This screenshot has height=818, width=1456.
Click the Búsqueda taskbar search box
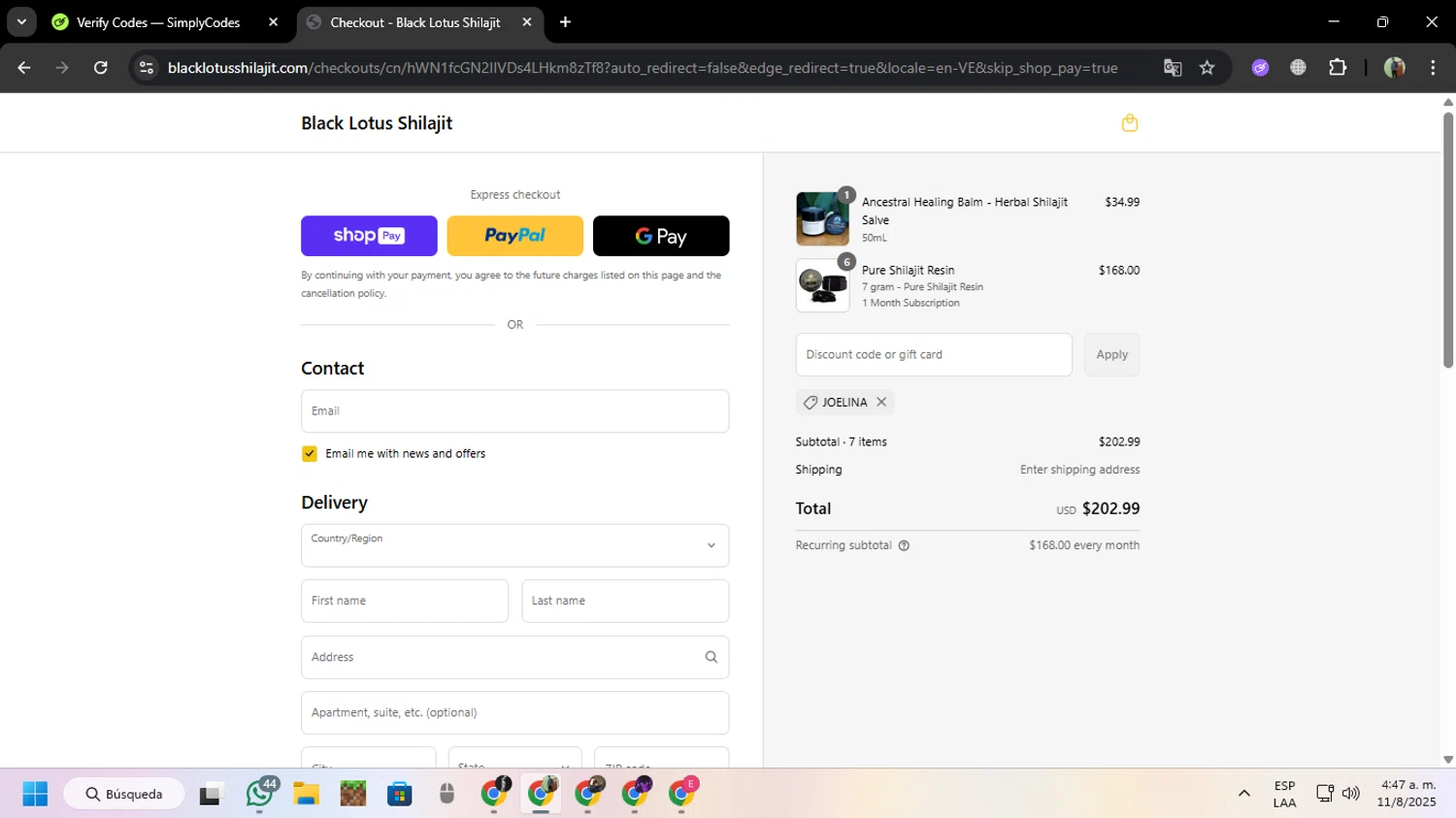click(123, 794)
